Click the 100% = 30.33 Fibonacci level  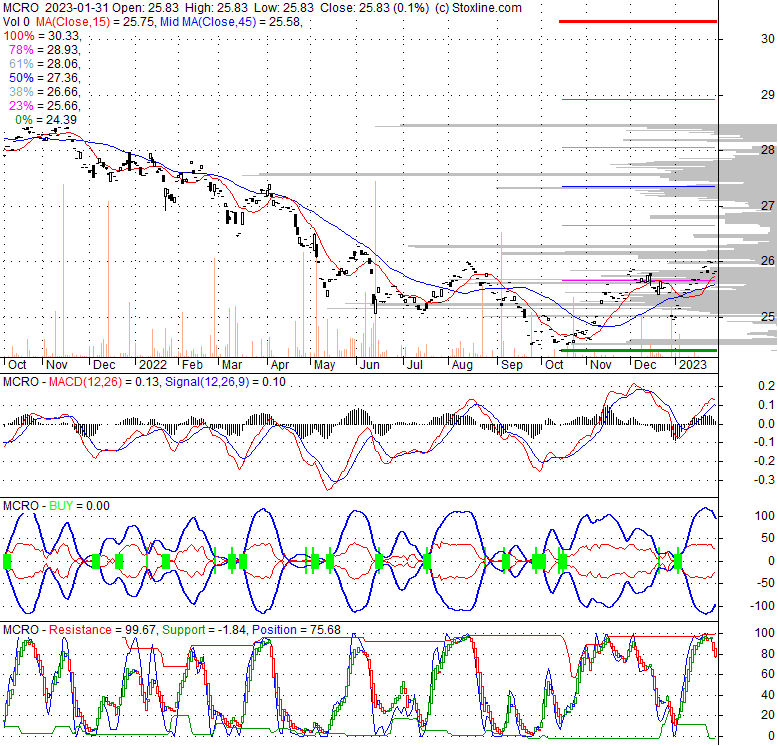[x=42, y=36]
